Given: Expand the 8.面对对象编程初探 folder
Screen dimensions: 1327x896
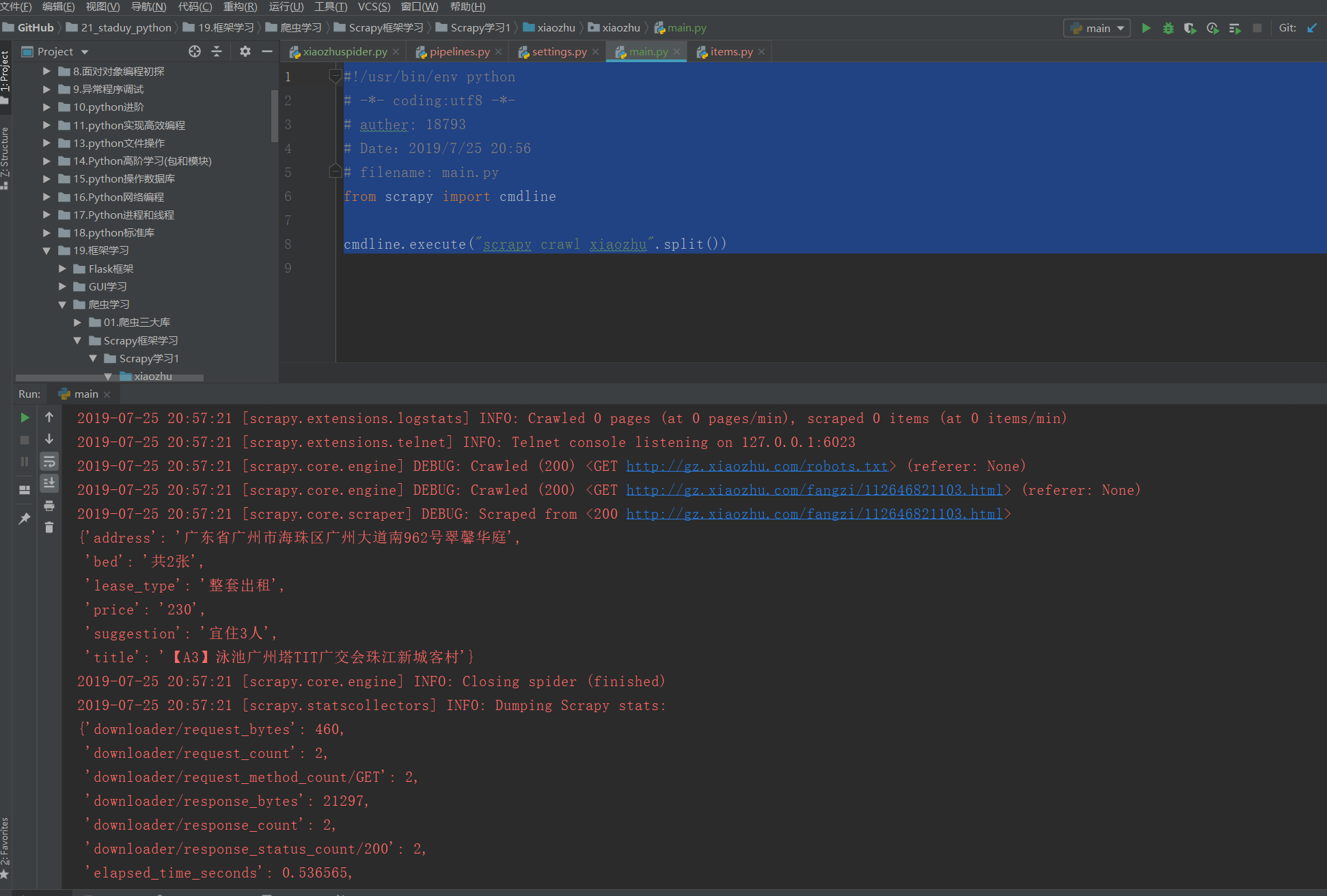Looking at the screenshot, I should tap(46, 71).
